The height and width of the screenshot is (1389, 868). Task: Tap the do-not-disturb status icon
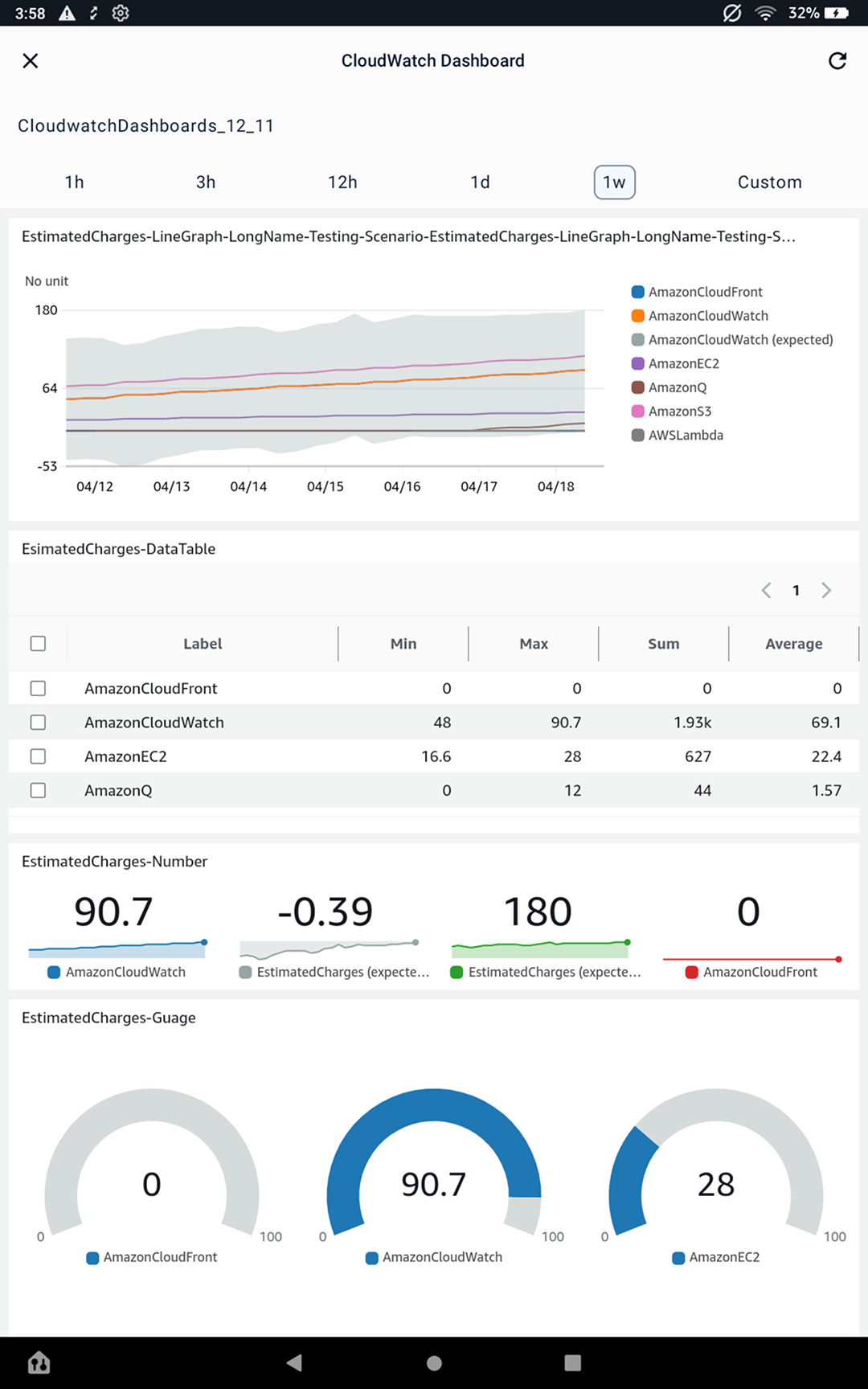tap(732, 13)
